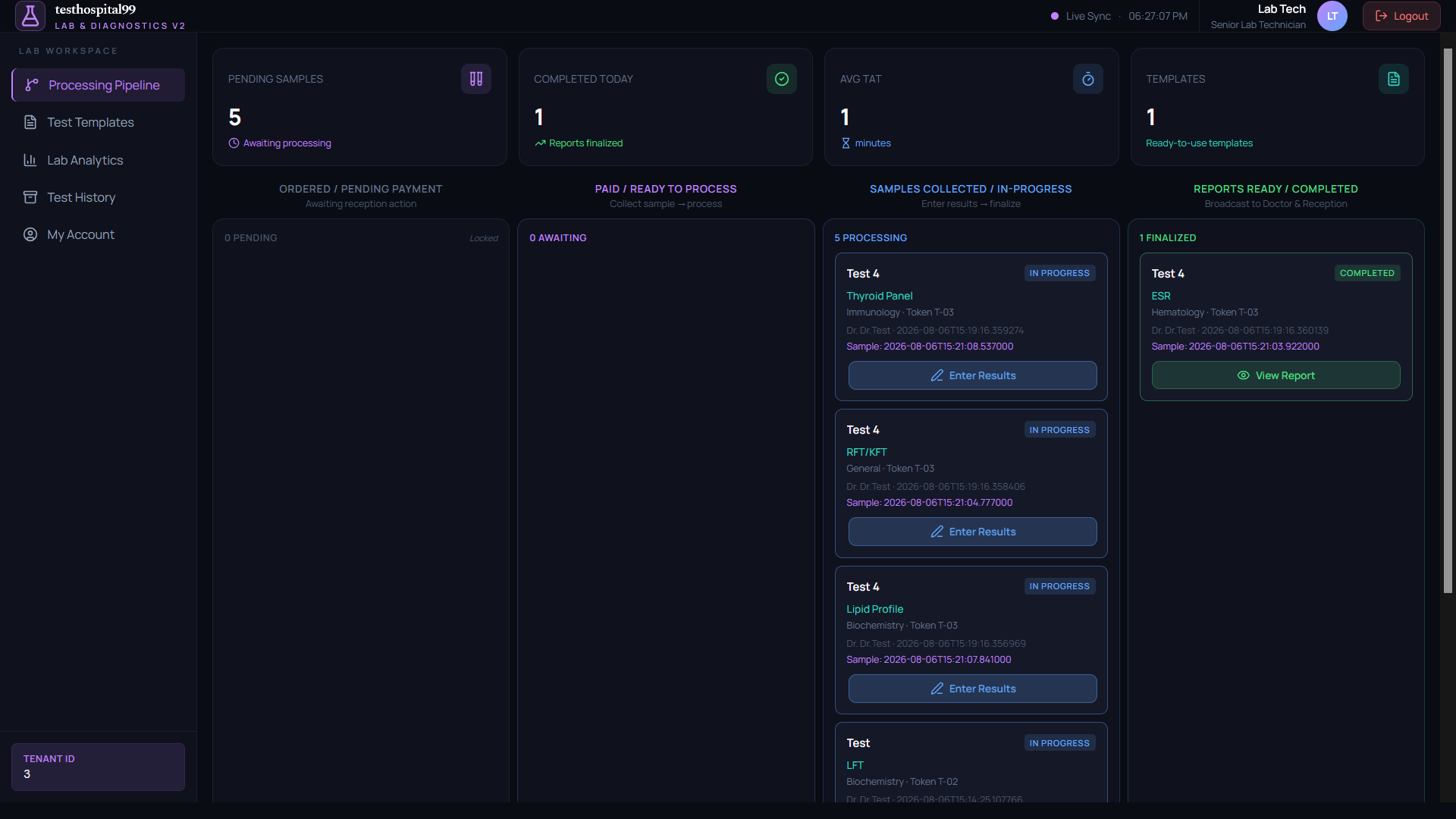This screenshot has width=1456, height=819.
Task: Select the LFT test name
Action: [x=855, y=765]
